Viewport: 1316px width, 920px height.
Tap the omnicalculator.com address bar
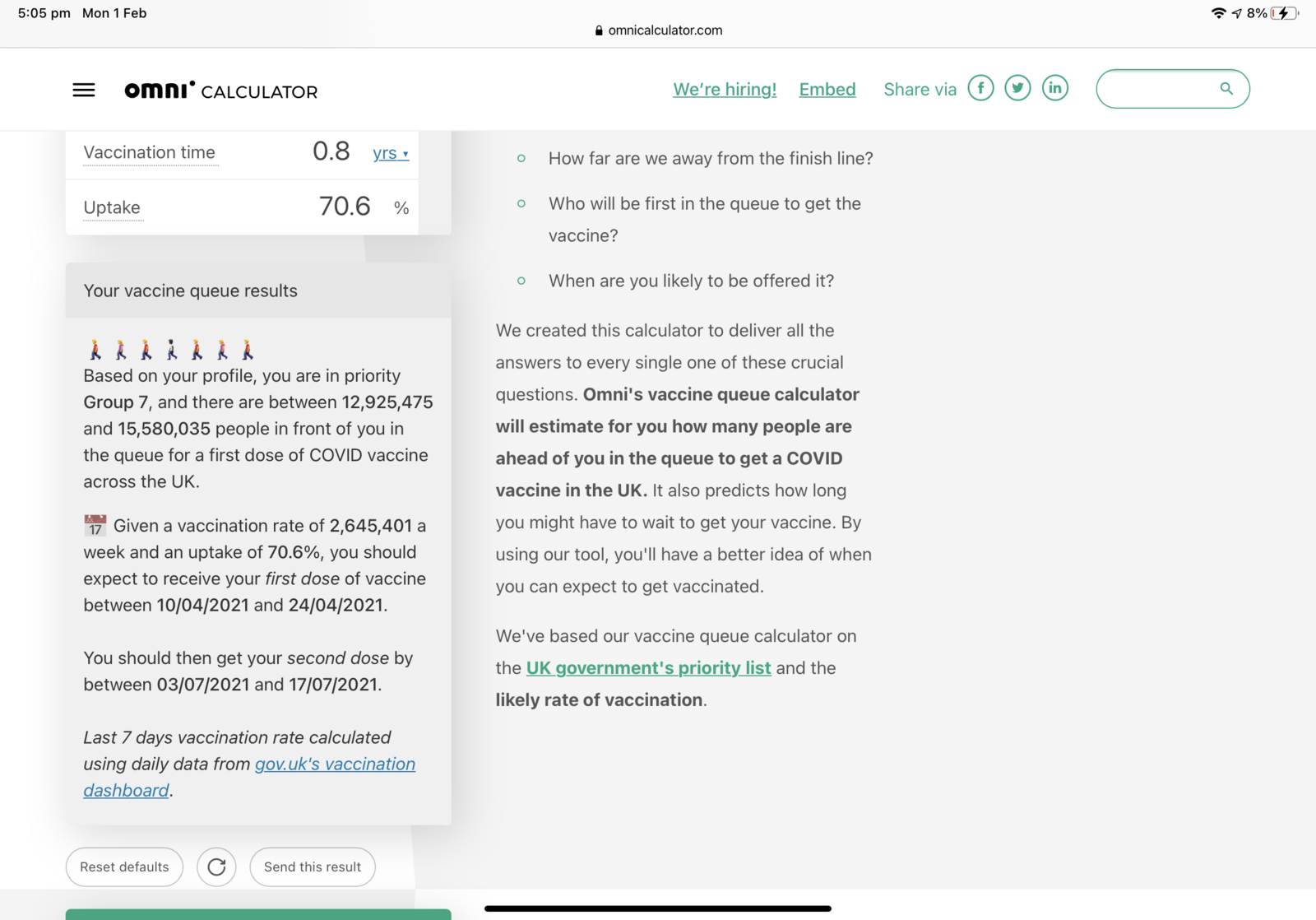(658, 30)
